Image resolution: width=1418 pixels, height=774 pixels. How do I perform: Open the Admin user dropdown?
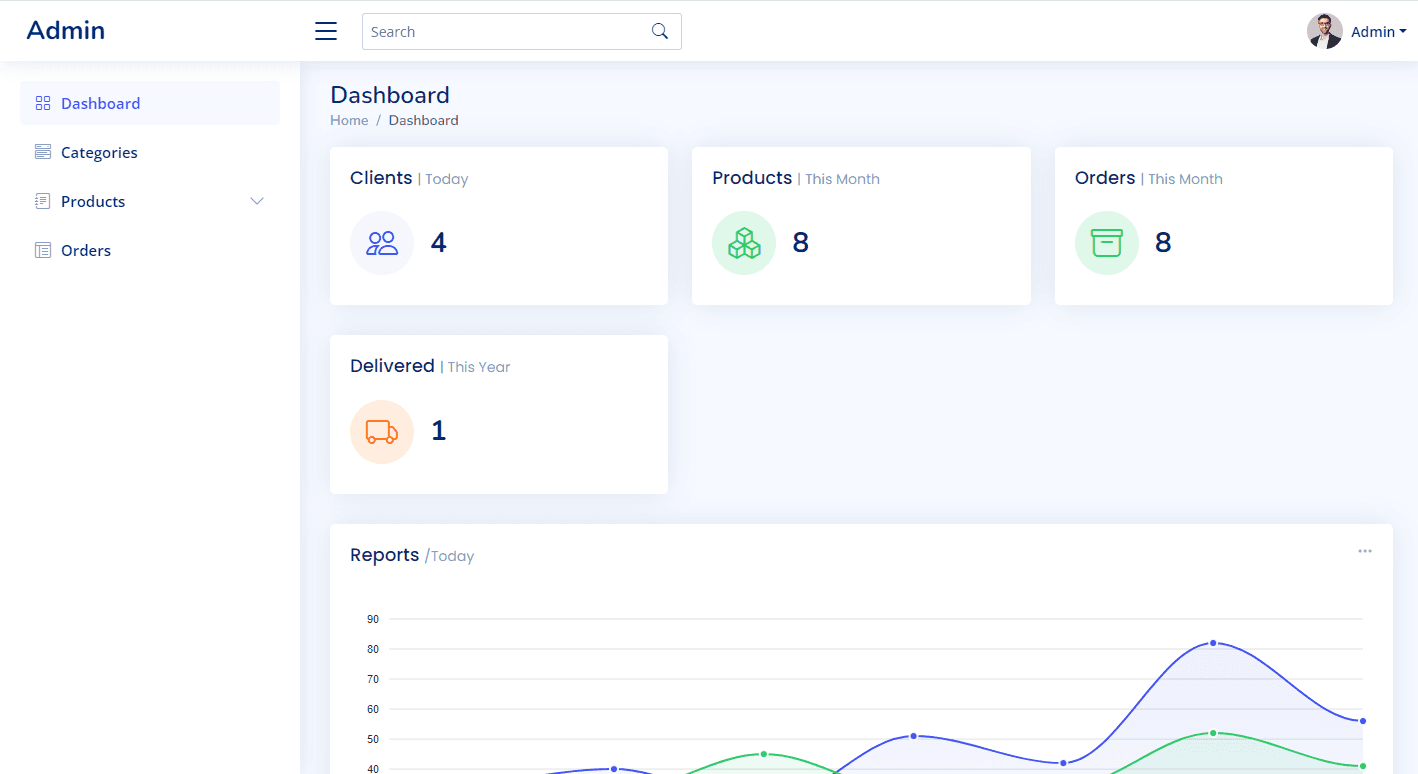1379,32
